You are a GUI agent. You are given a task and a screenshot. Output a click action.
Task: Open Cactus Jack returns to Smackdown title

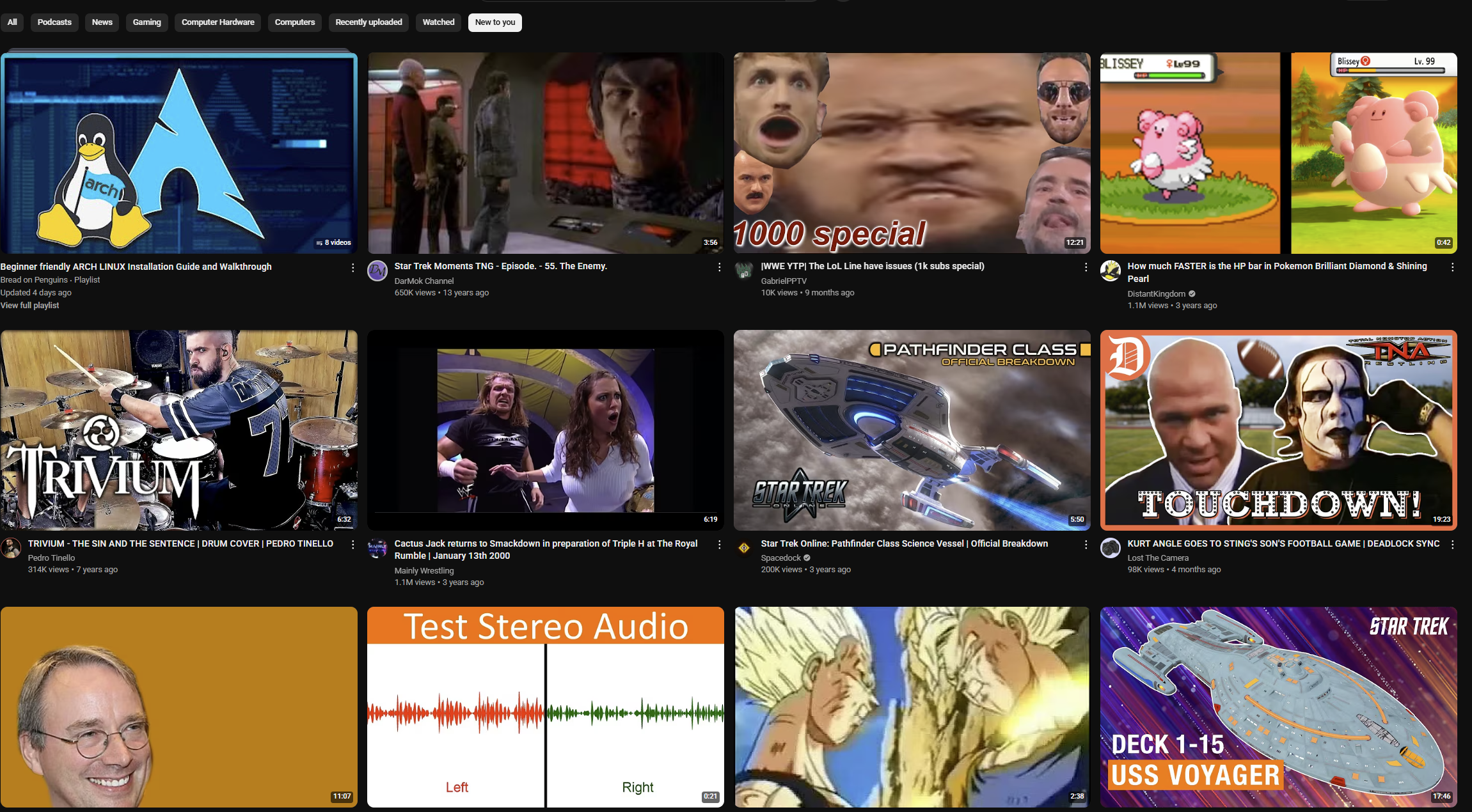(x=546, y=550)
